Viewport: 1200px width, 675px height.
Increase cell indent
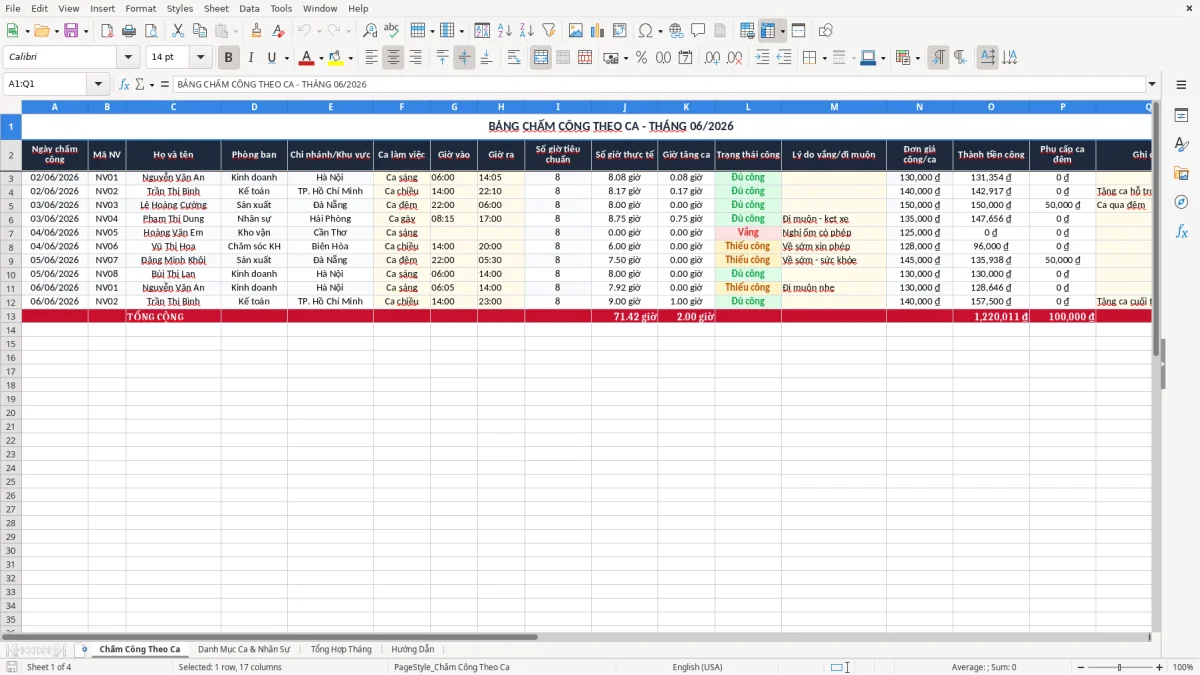pyautogui.click(x=762, y=58)
